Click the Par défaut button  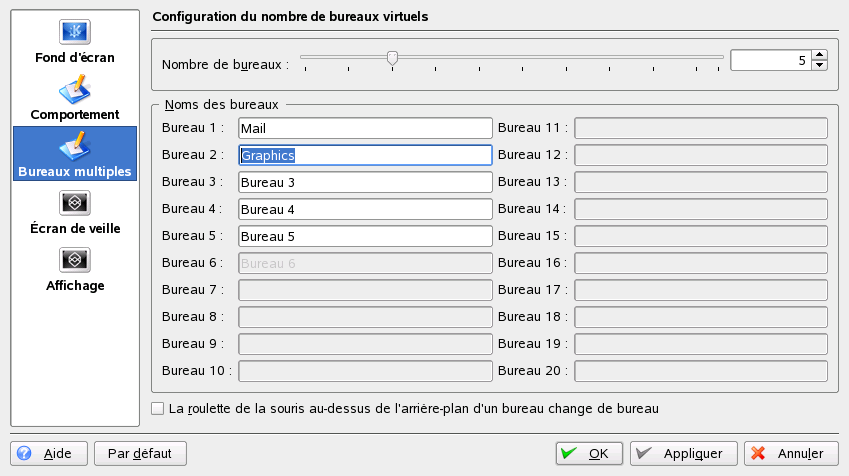140,453
